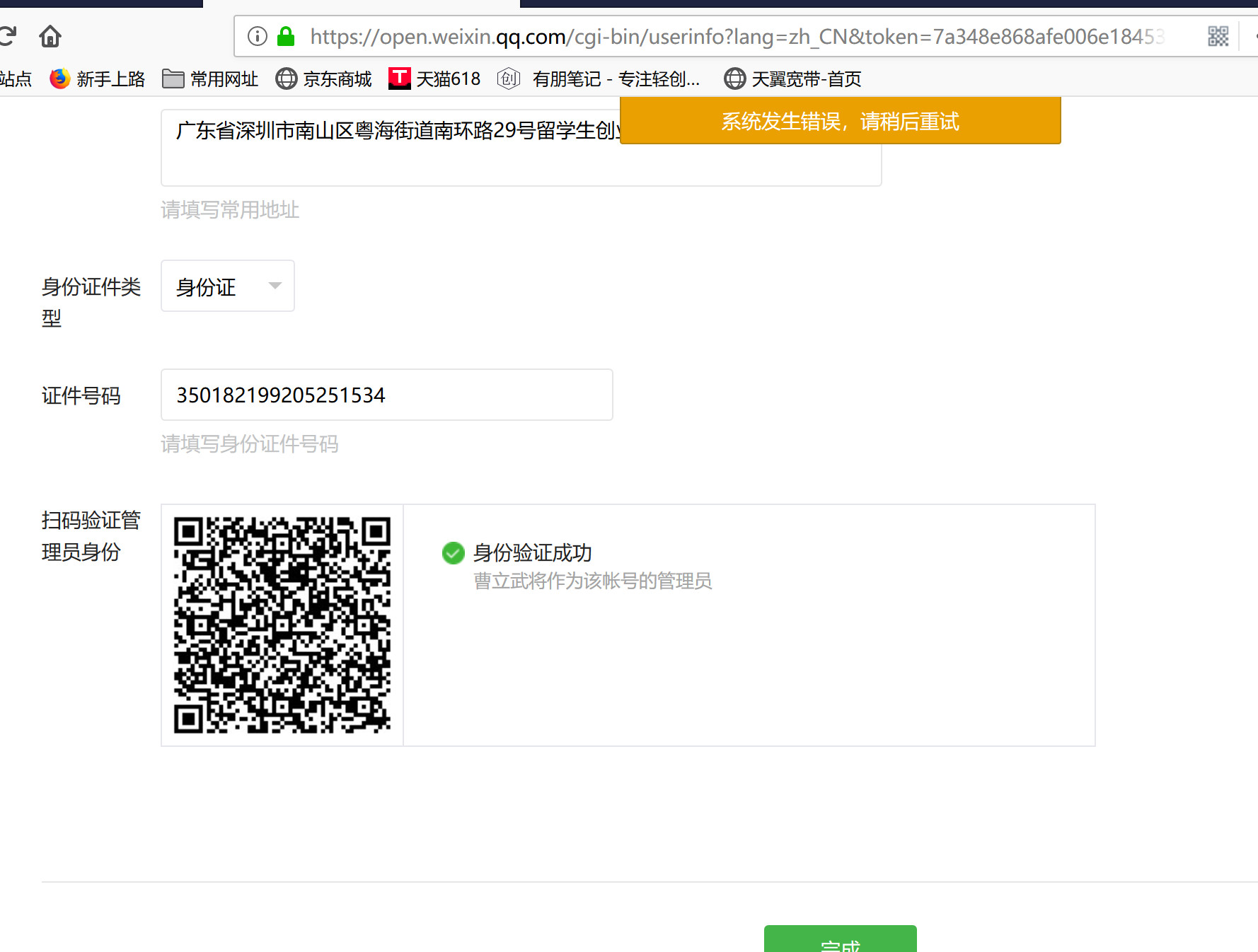Click the 证件号码 ID number field
Viewport: 1258px width, 952px height.
pos(387,395)
